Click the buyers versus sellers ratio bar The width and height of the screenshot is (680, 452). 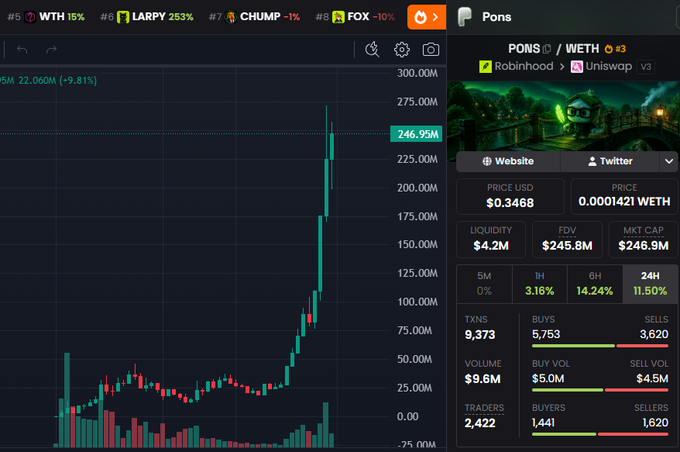click(600, 434)
